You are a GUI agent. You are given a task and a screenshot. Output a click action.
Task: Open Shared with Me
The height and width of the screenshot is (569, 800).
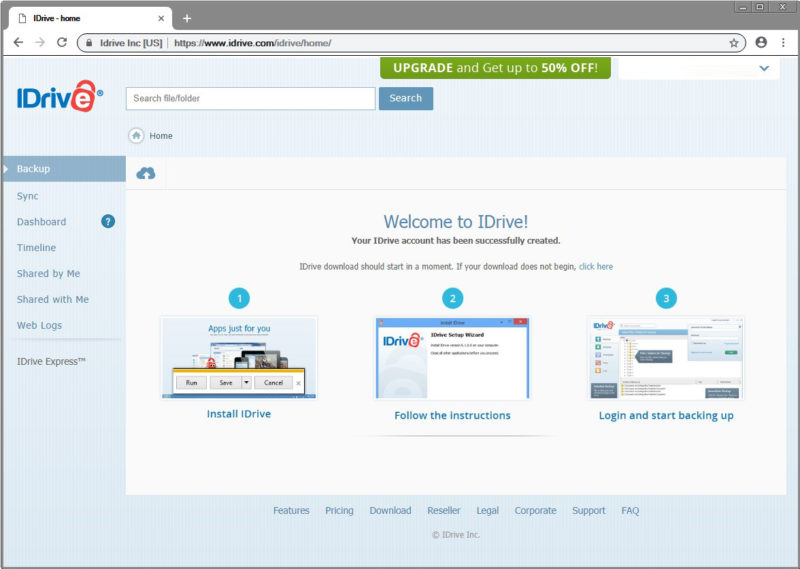tap(53, 300)
